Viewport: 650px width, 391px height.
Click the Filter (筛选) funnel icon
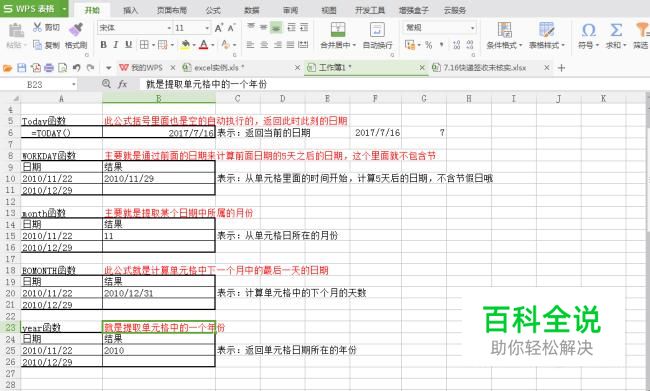(x=643, y=29)
